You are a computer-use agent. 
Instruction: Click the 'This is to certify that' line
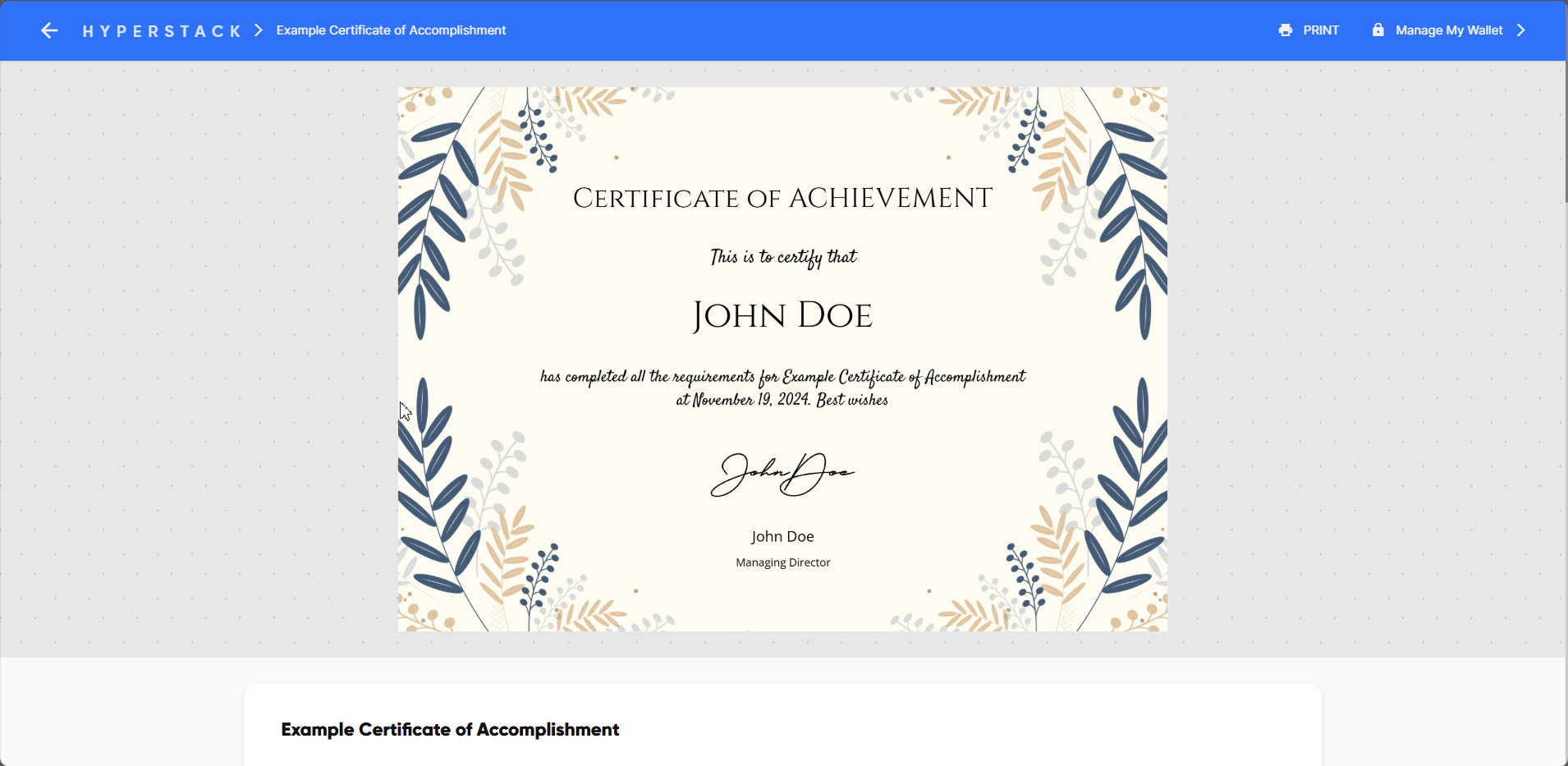(782, 258)
